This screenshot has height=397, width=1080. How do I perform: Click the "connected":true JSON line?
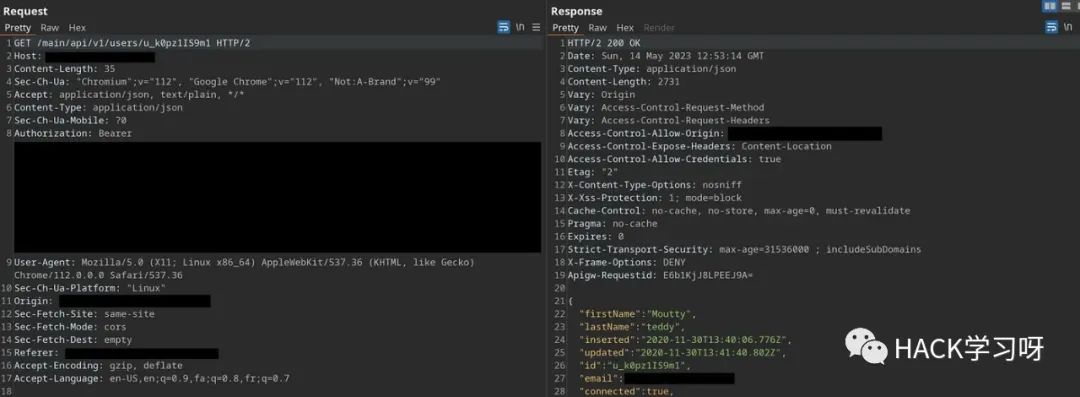click(x=626, y=391)
